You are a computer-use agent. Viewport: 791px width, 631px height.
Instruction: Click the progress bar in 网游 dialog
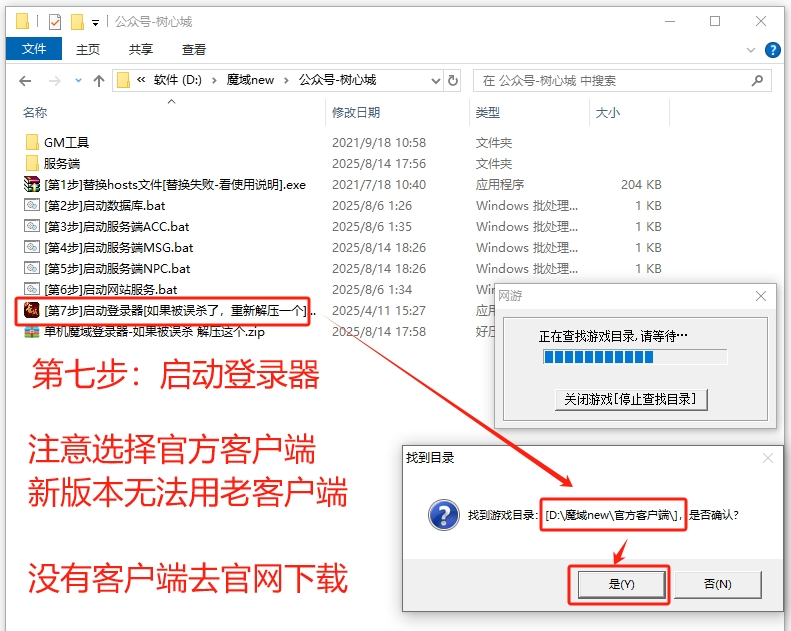[635, 357]
